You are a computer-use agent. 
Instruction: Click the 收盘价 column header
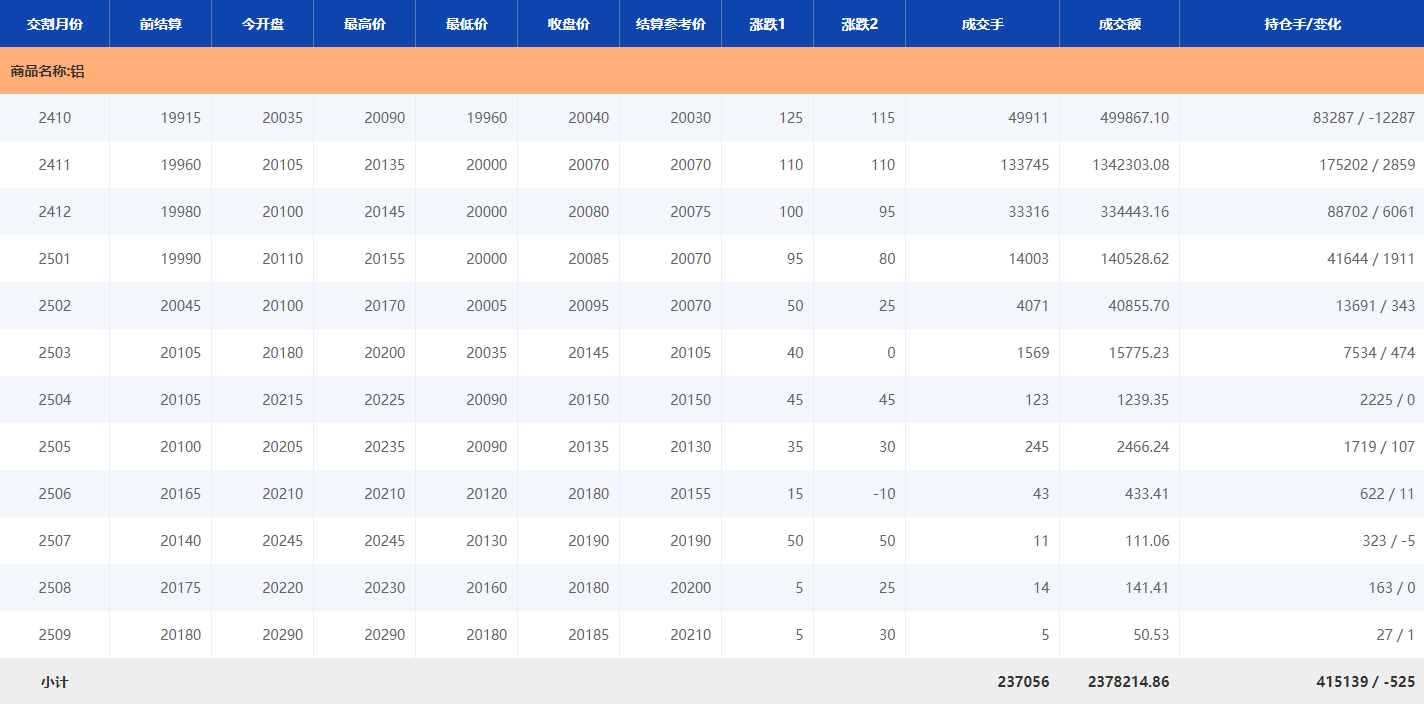[568, 24]
